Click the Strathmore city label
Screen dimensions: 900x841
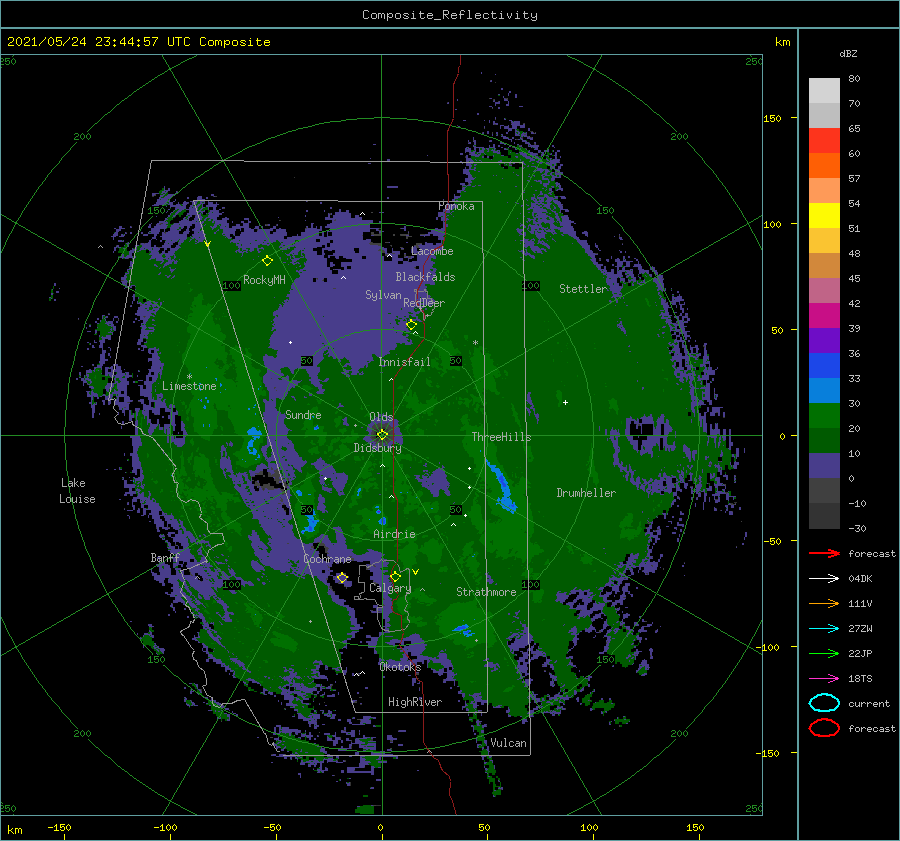pyautogui.click(x=486, y=592)
